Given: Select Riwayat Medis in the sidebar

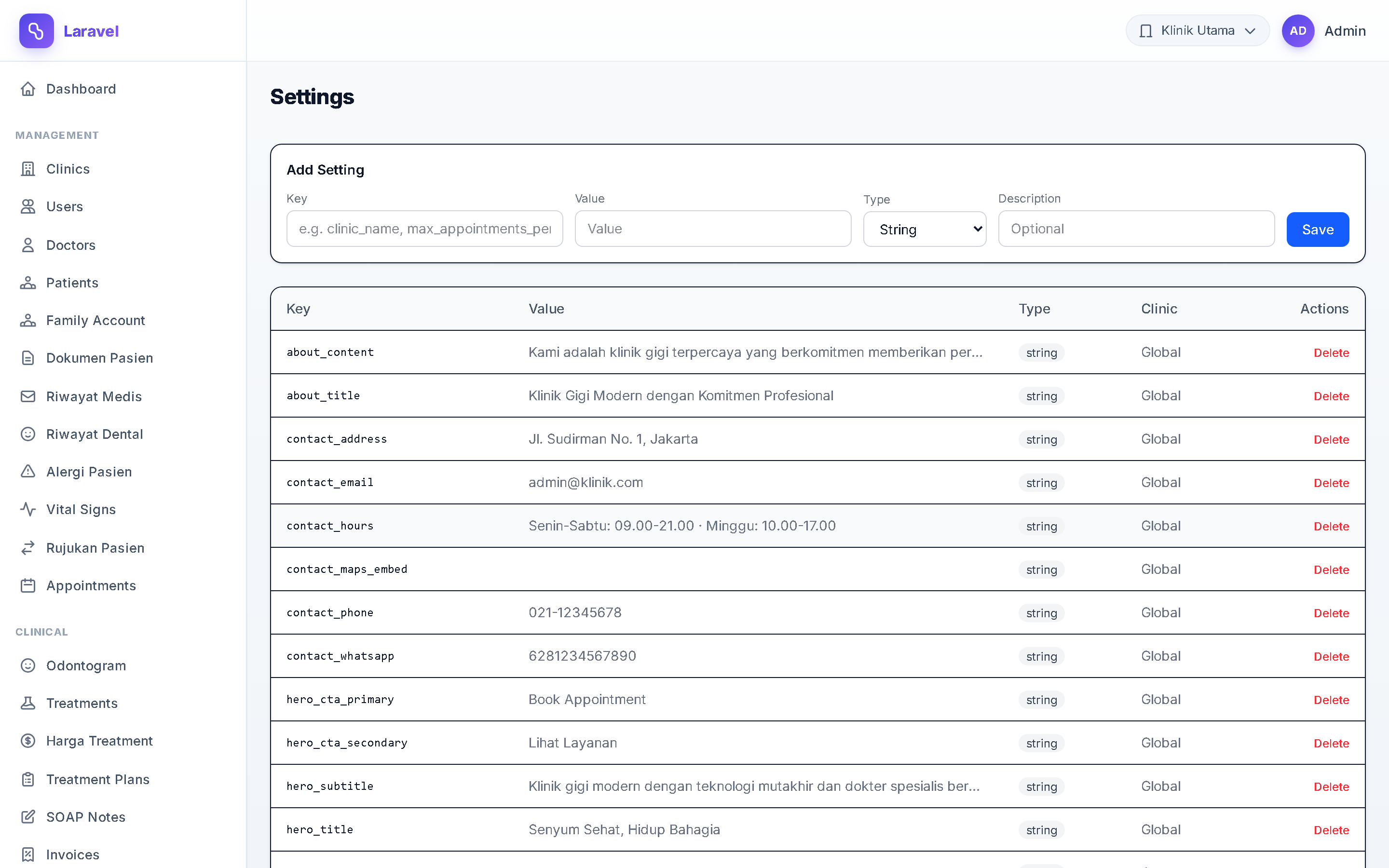Looking at the screenshot, I should pos(94,397).
